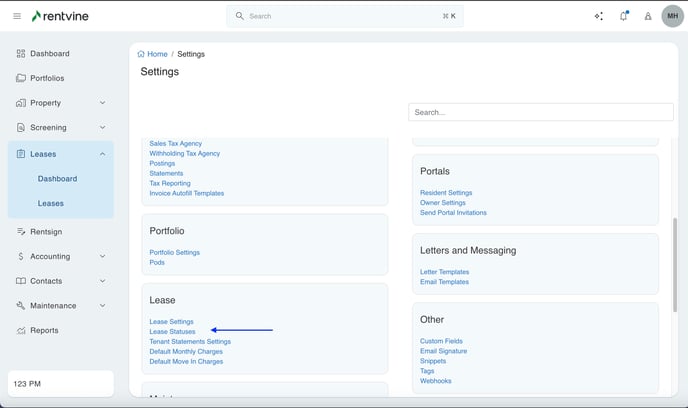Click the Home breadcrumb icon
The width and height of the screenshot is (688, 408).
point(141,54)
